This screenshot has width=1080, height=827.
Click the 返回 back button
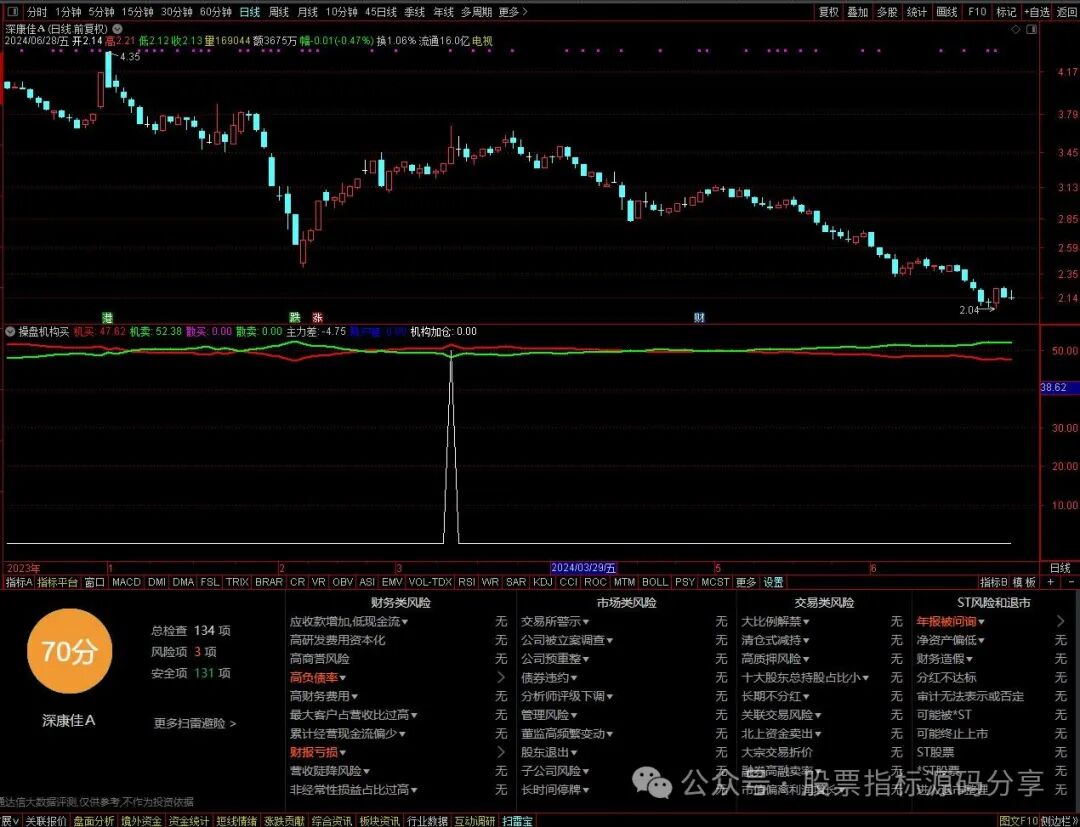coord(1066,12)
